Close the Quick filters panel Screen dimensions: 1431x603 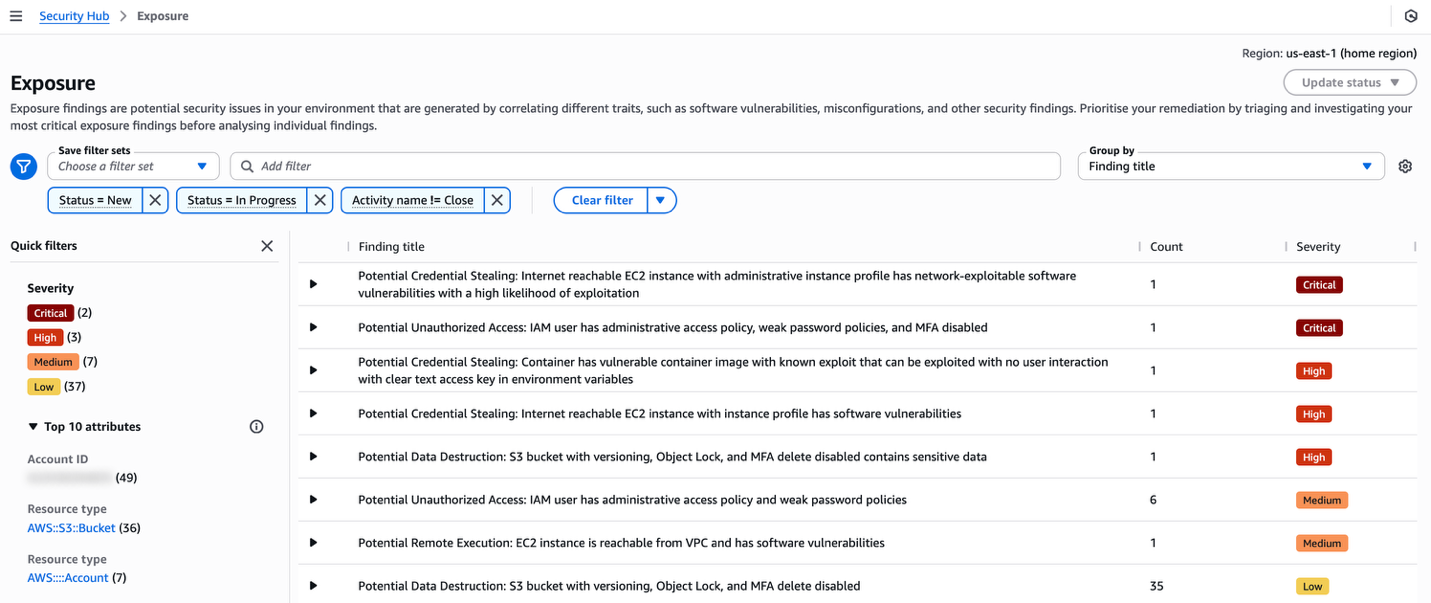click(x=267, y=246)
